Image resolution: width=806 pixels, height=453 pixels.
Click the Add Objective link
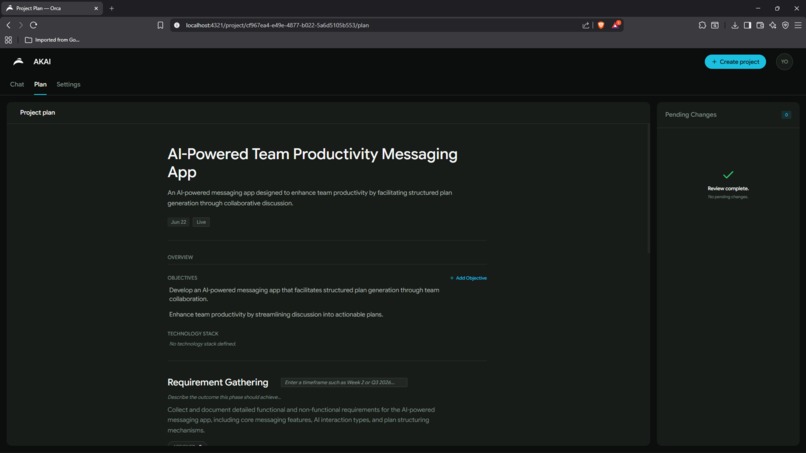(x=468, y=278)
